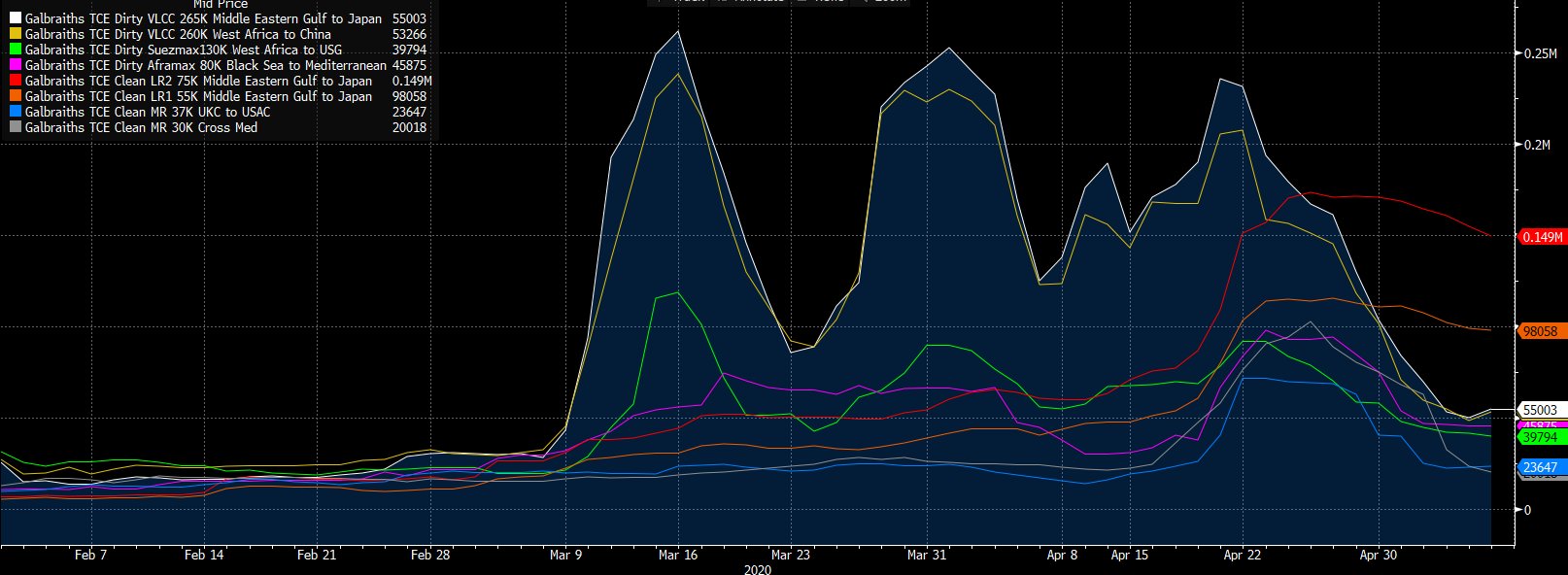Viewport: 1568px width, 575px height.
Task: Click the Mar 9 date label
Action: (565, 556)
